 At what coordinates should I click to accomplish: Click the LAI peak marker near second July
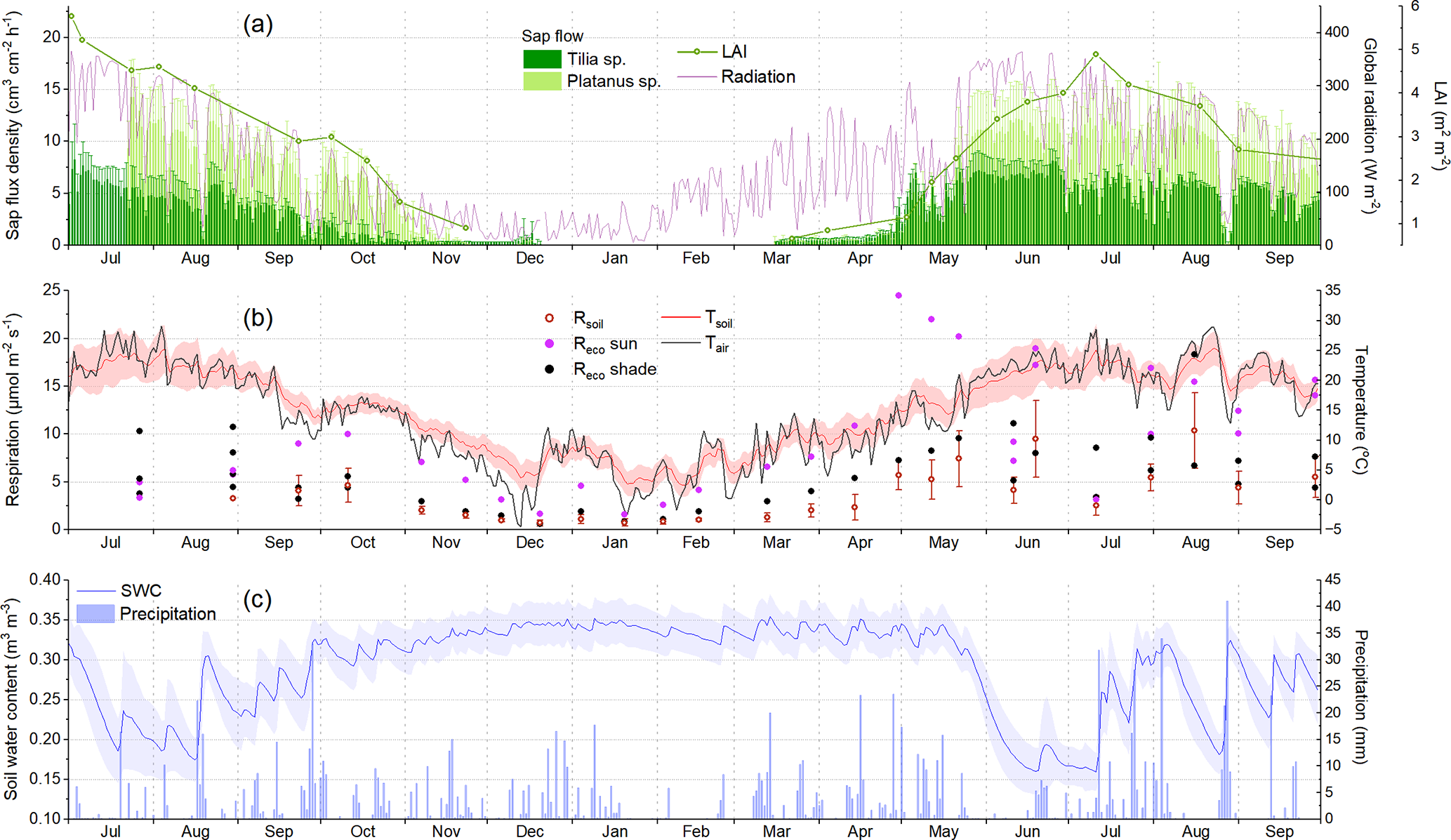click(1096, 54)
